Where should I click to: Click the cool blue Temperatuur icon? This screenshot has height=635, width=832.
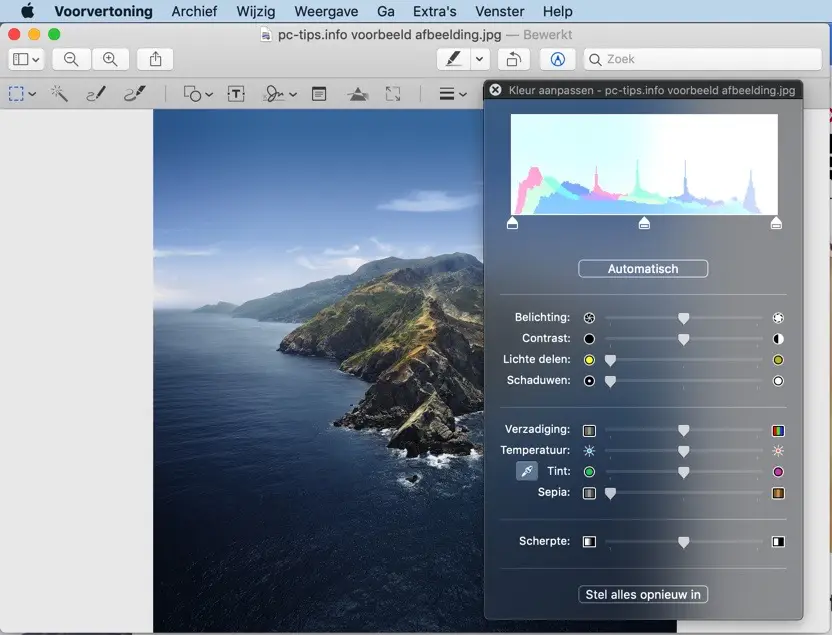pos(589,451)
